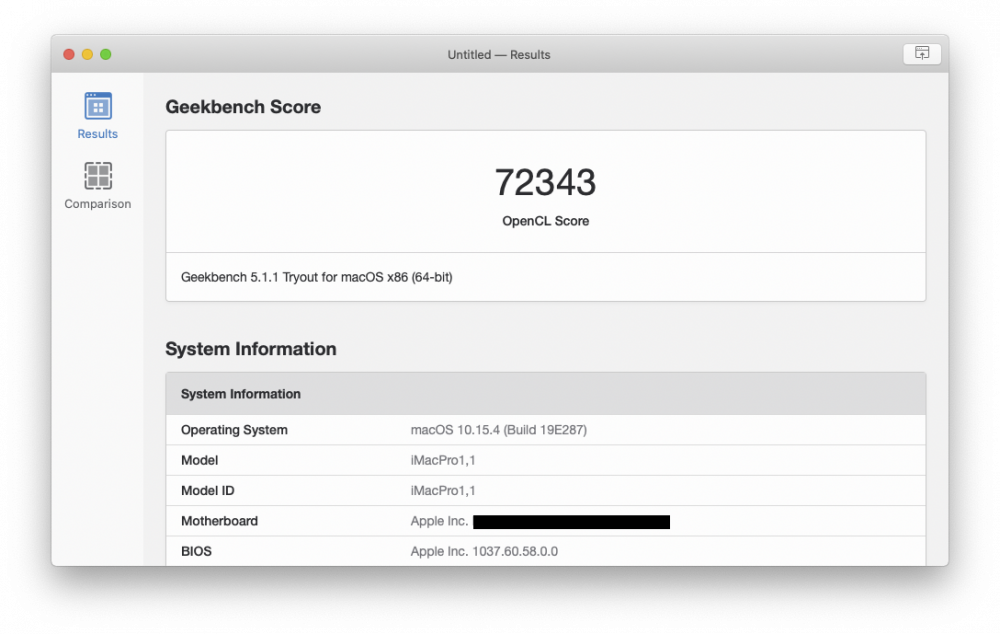Minimize the window with the yellow button
Image resolution: width=1000 pixels, height=634 pixels.
click(x=87, y=54)
